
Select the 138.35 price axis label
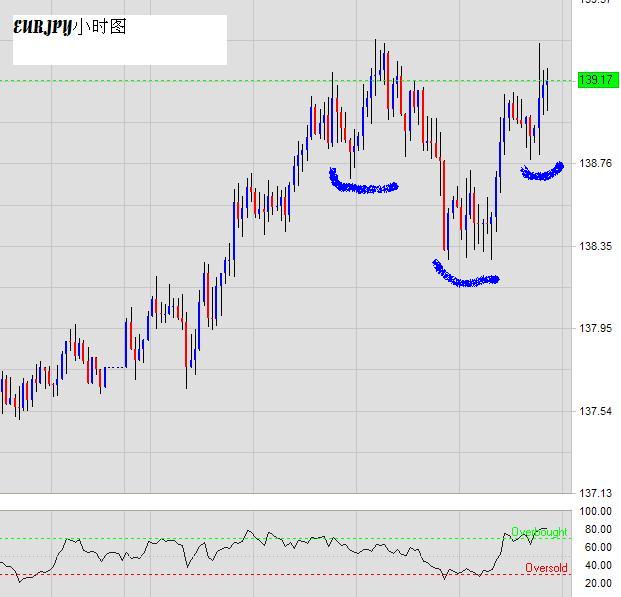point(595,246)
